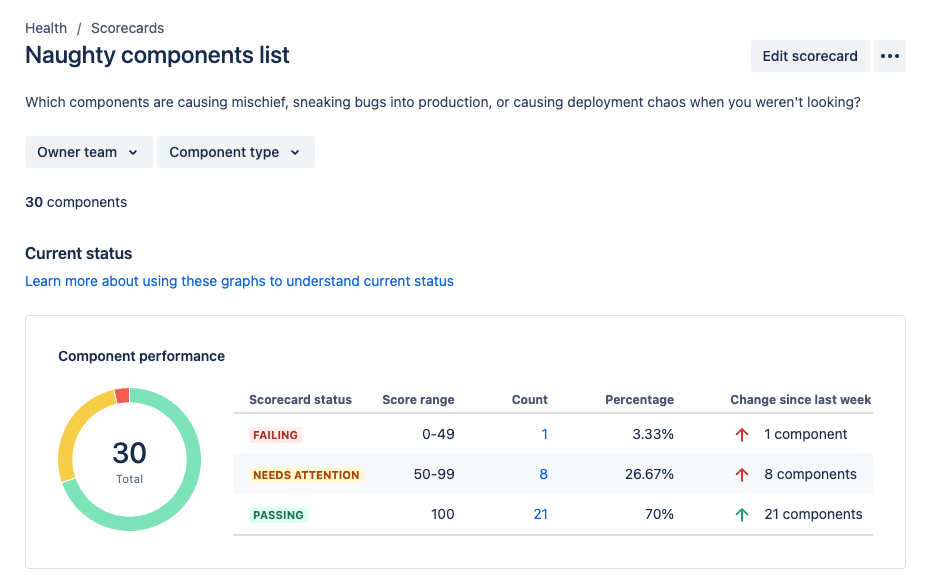Click the Edit scorecard button
This screenshot has width=940, height=586.
809,56
